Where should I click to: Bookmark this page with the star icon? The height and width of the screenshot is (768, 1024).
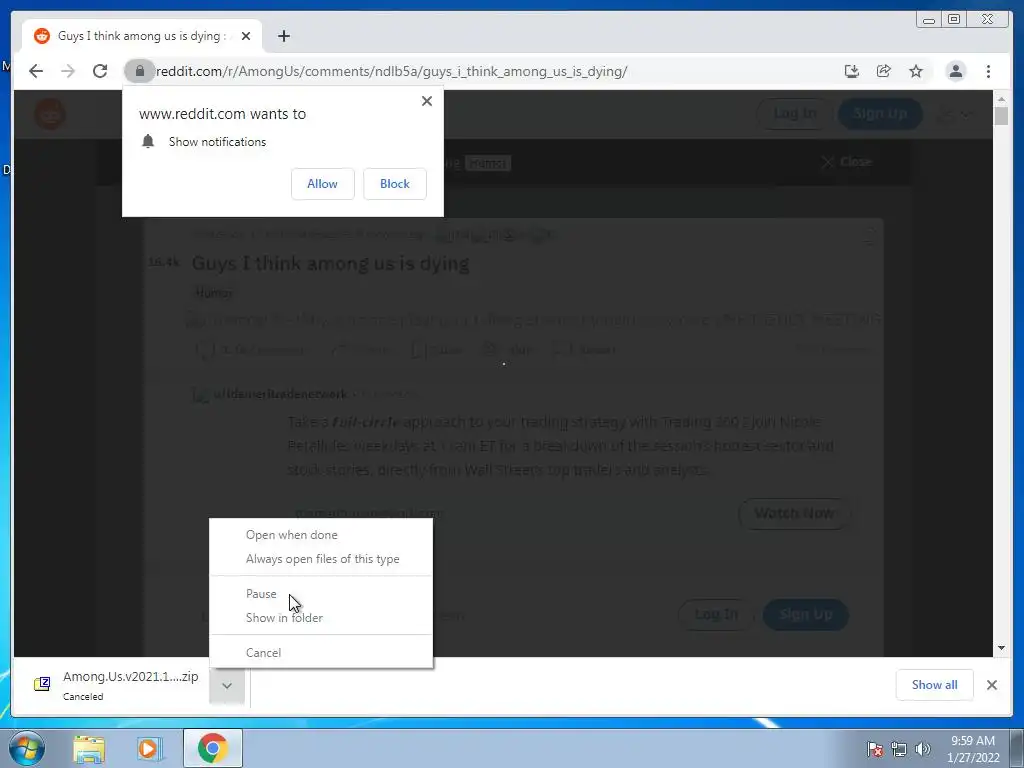916,71
